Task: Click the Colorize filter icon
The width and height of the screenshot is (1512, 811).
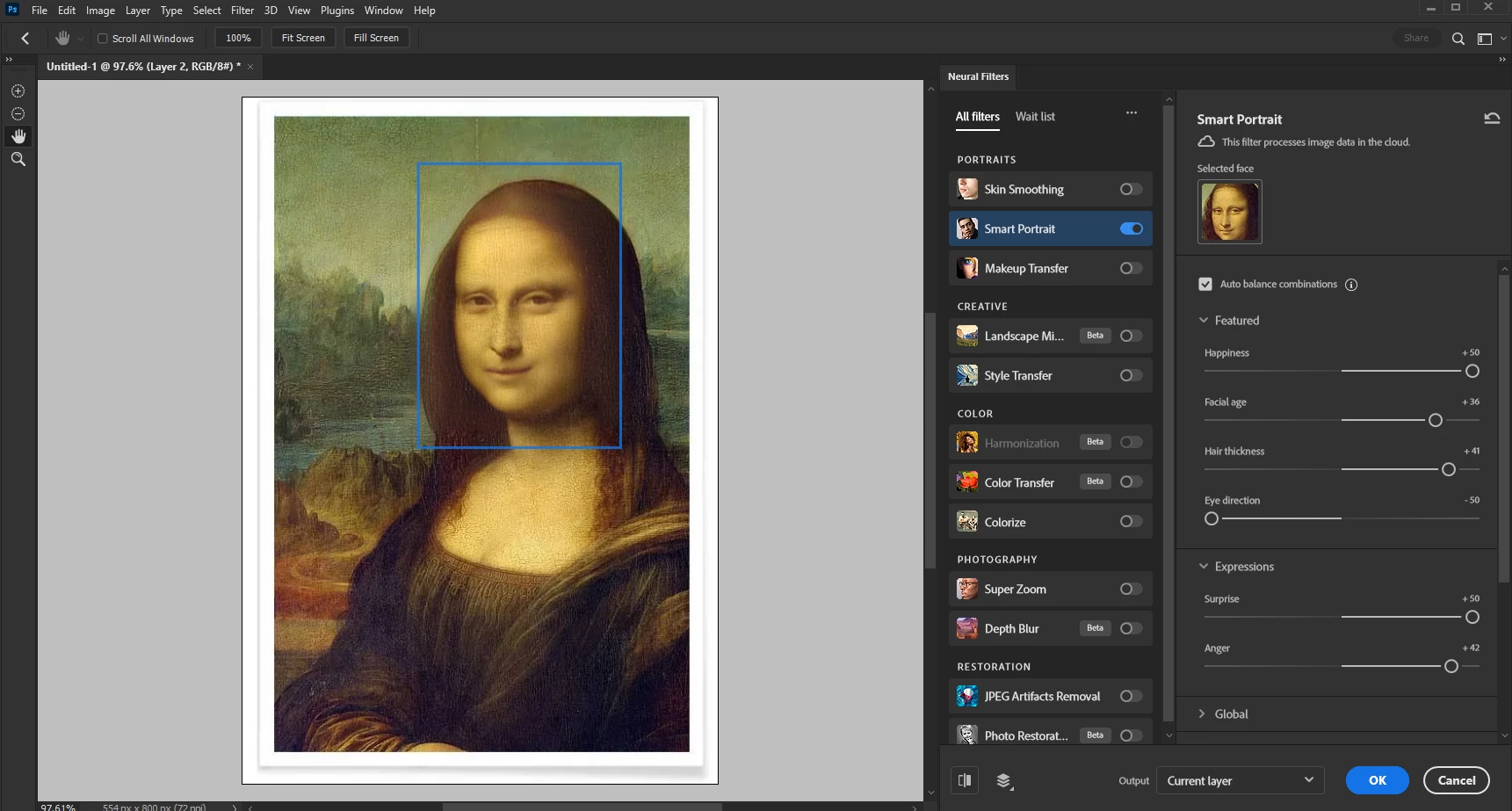Action: 967,522
